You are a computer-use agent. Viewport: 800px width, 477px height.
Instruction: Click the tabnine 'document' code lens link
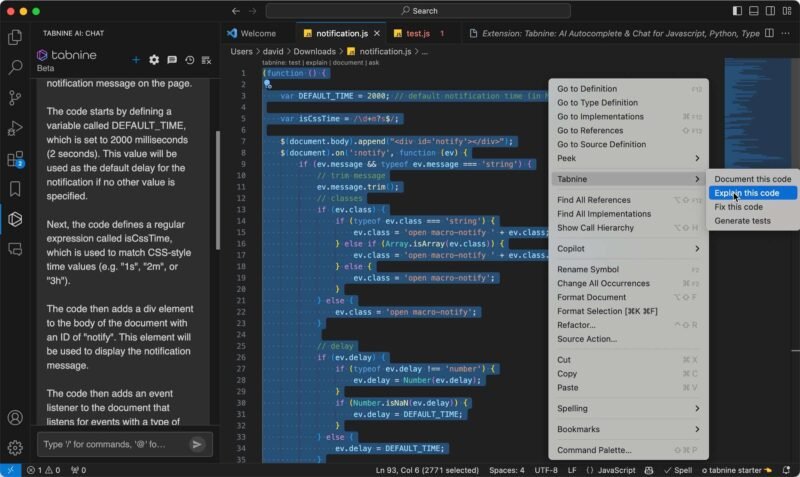tap(348, 63)
